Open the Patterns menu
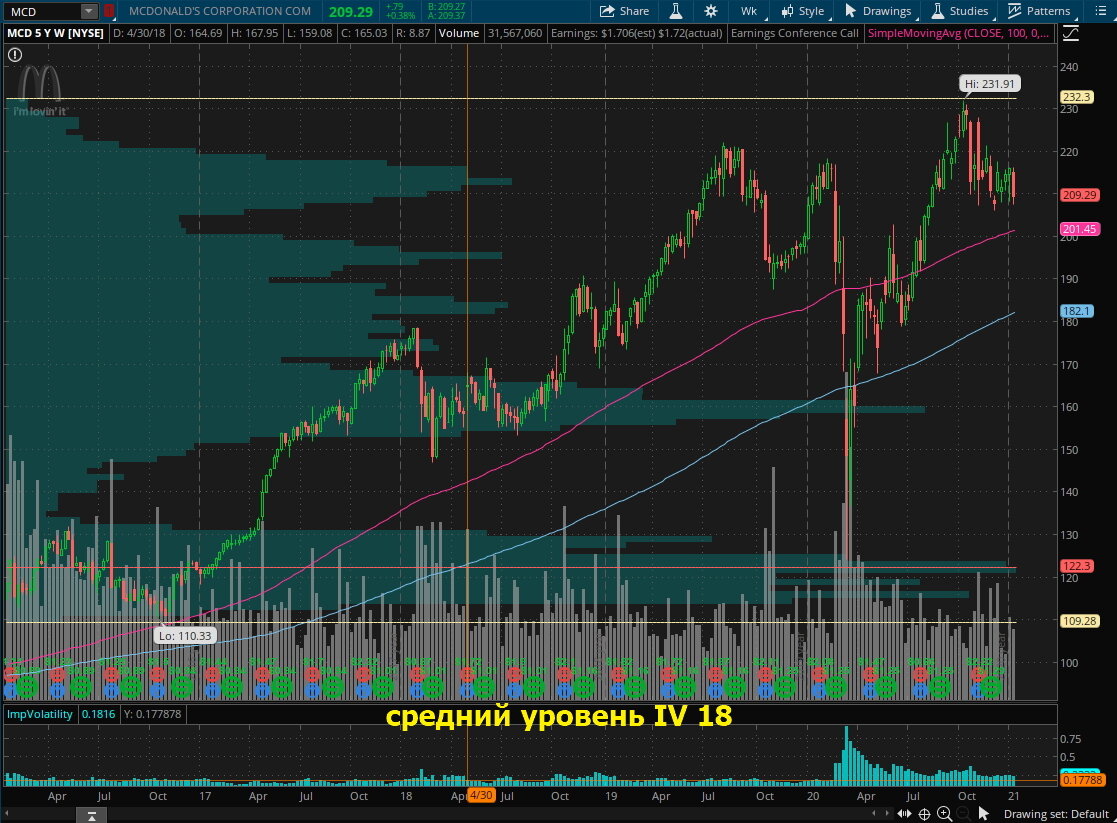This screenshot has height=823, width=1117. (x=1039, y=11)
